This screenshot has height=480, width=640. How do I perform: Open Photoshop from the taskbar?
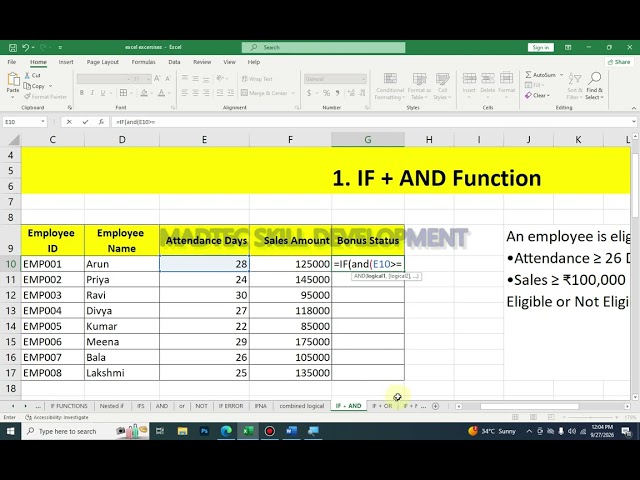(x=204, y=431)
